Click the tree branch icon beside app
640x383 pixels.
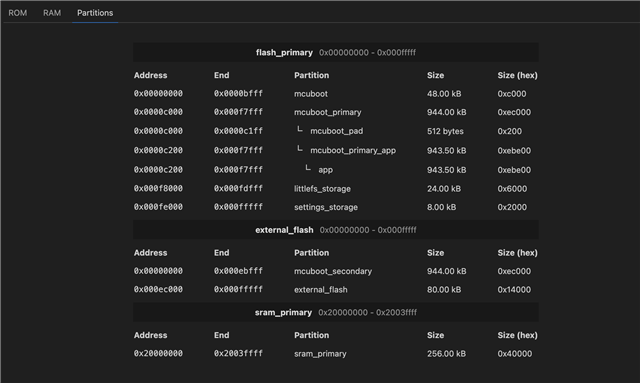308,168
